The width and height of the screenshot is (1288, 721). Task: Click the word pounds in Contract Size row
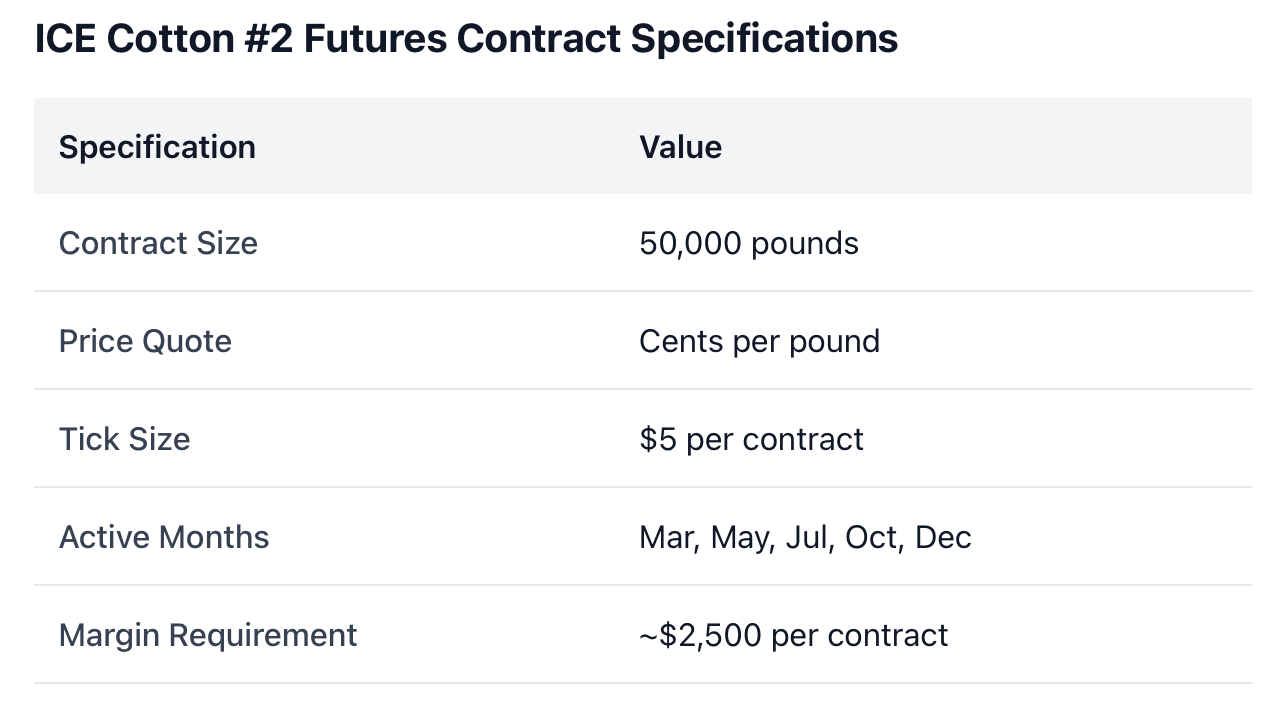click(x=805, y=243)
